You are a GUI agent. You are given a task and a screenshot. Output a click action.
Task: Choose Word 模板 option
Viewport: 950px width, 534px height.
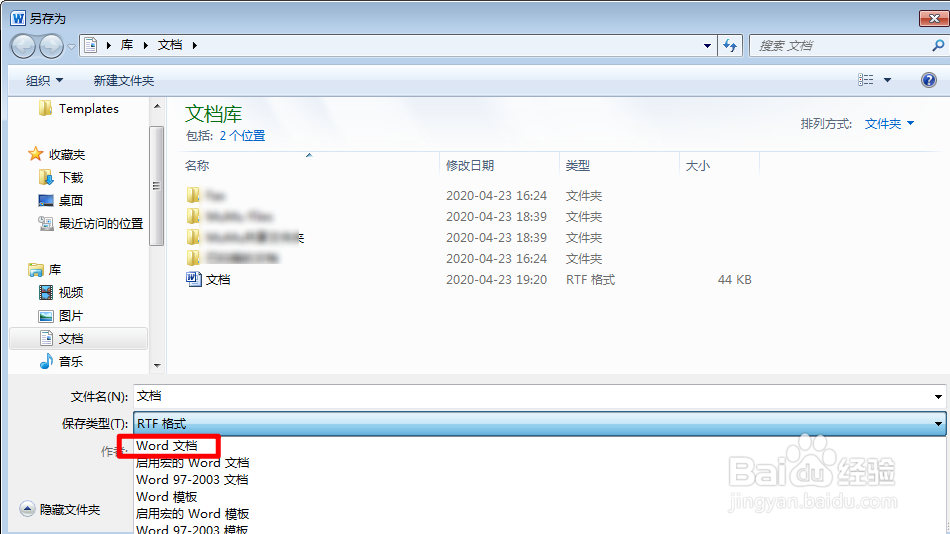(x=167, y=496)
